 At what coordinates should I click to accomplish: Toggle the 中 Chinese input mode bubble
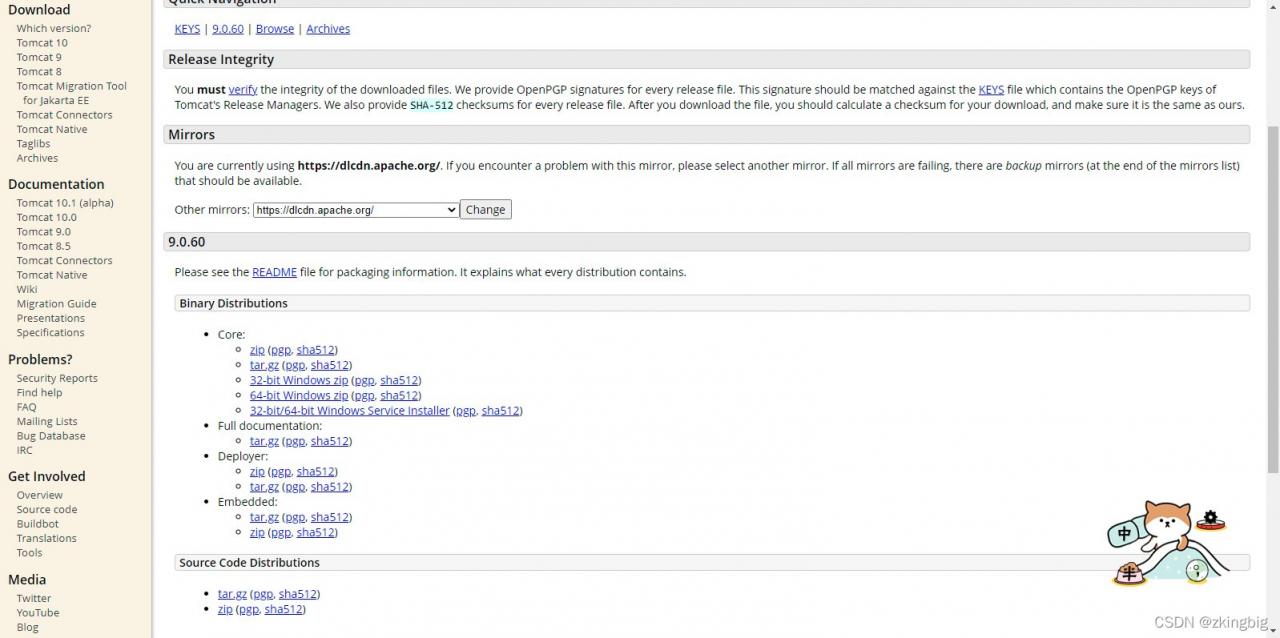tap(1124, 534)
